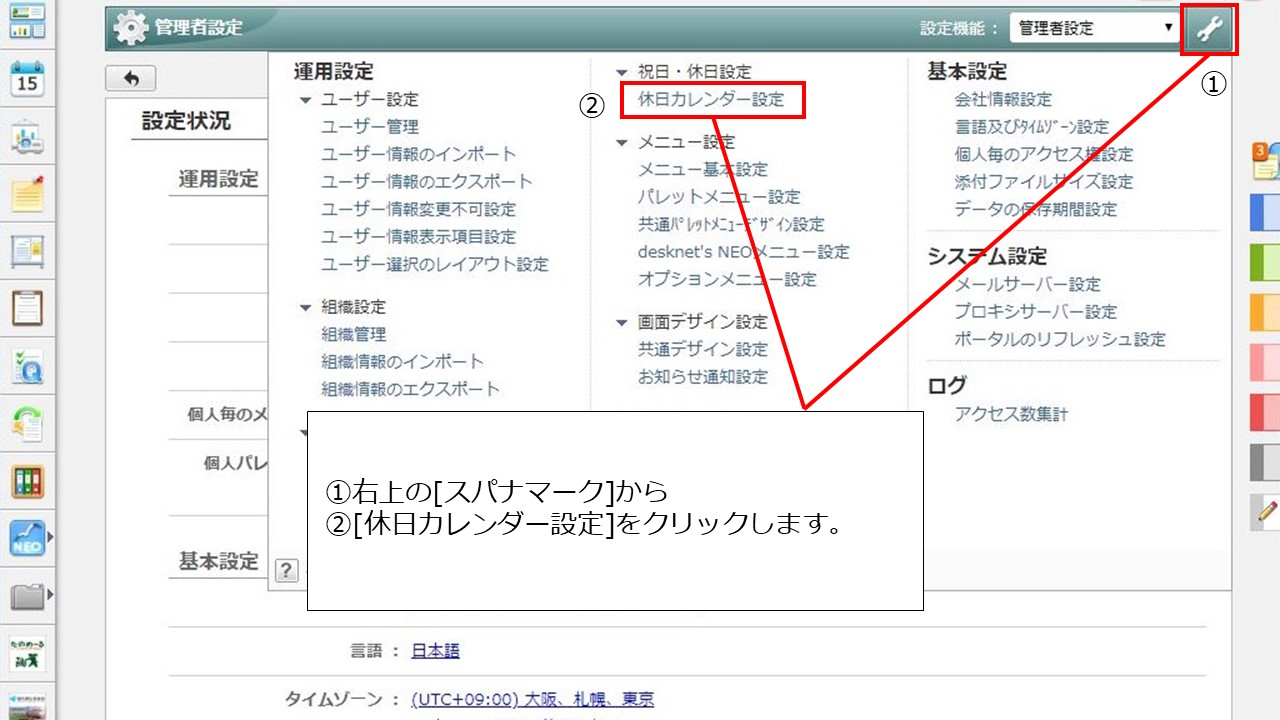
Task: Open the green arrow documents icon
Action: [27, 423]
